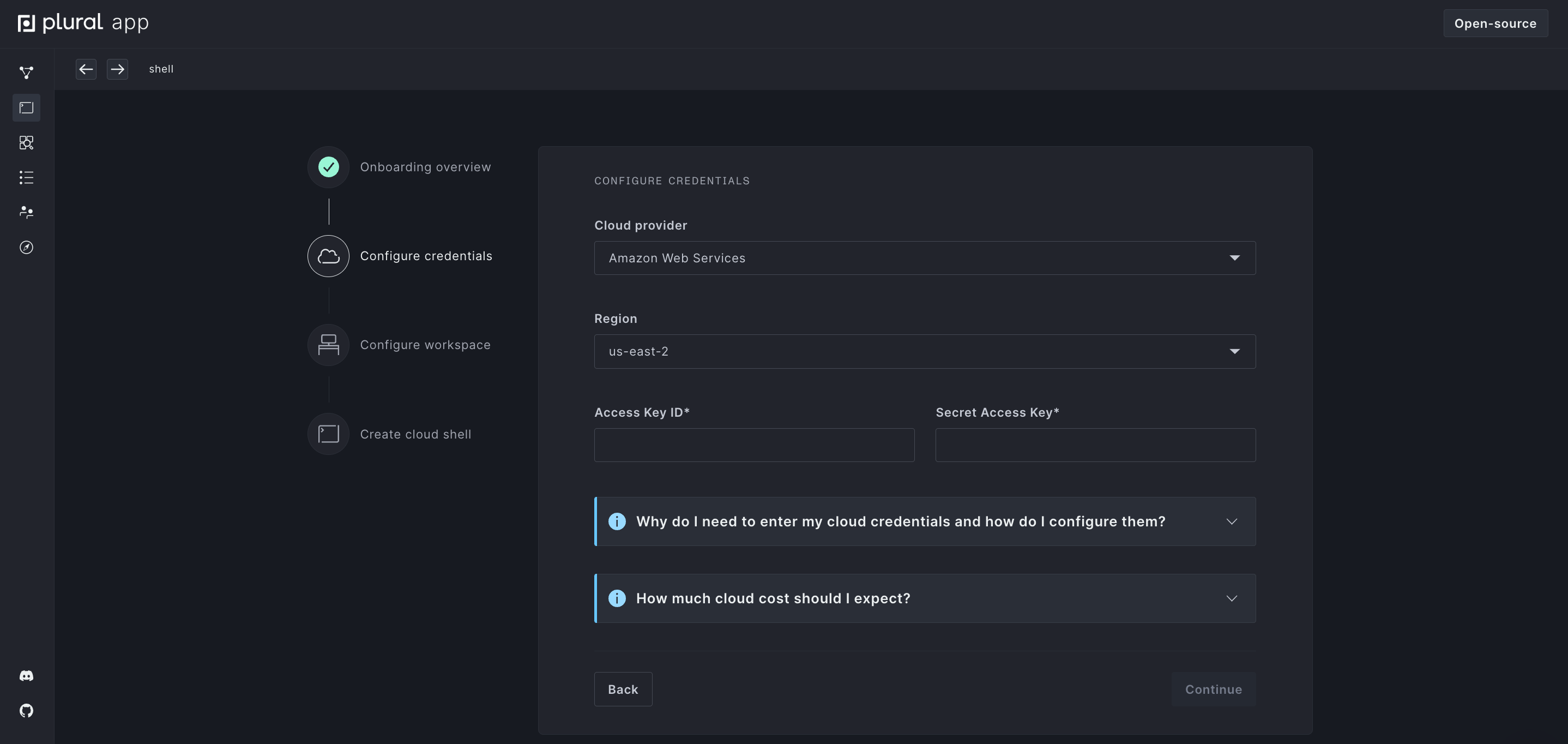Open the list view sidebar icon
The width and height of the screenshot is (1568, 744).
point(26,177)
